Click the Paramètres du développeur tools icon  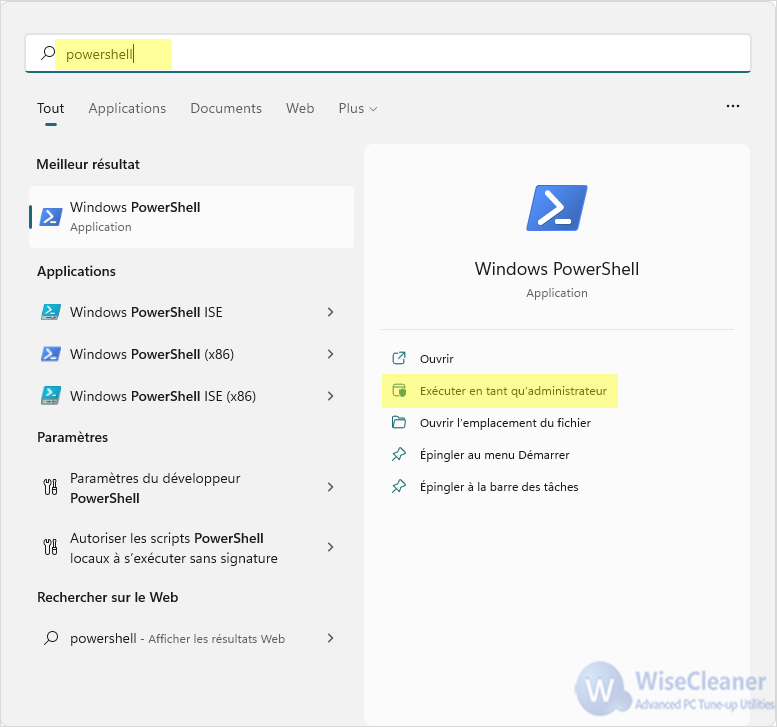point(51,487)
